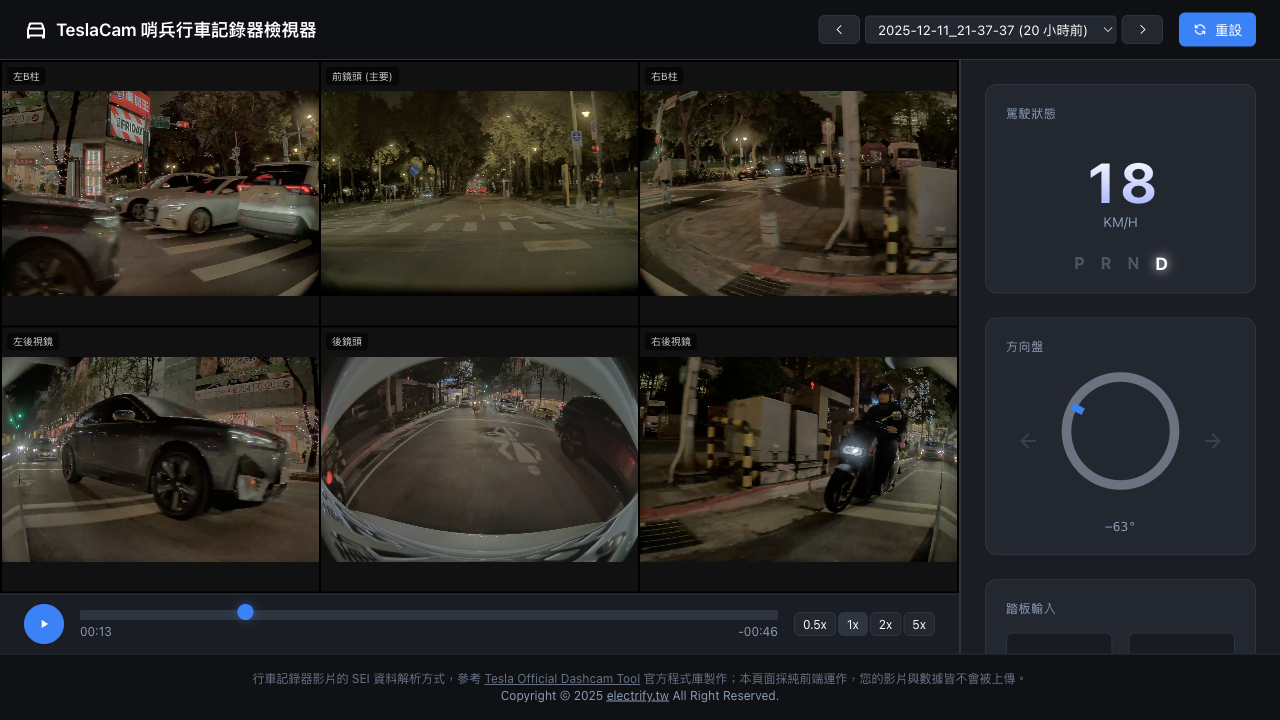
Task: Click the TeslaCam car logo icon
Action: pos(36,31)
